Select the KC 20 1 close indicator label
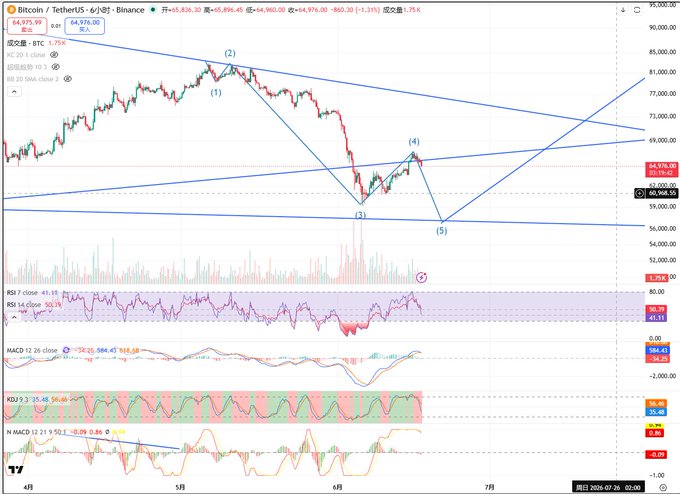 (26, 55)
